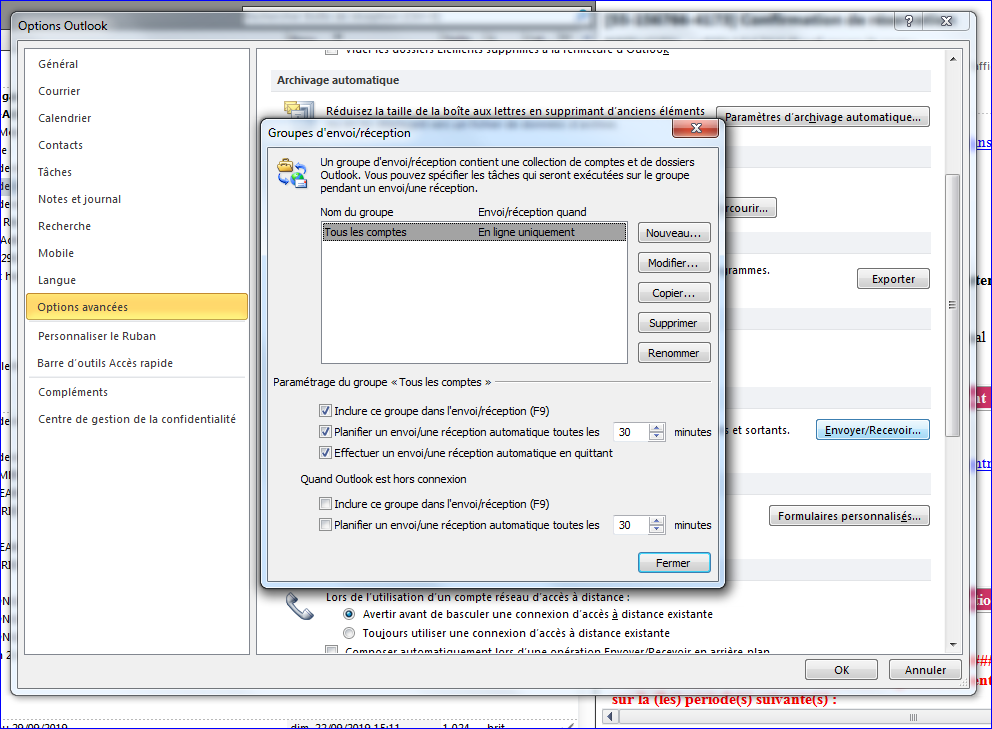Click the auto-archive mailbox icon
This screenshot has width=992, height=729.
point(299,109)
